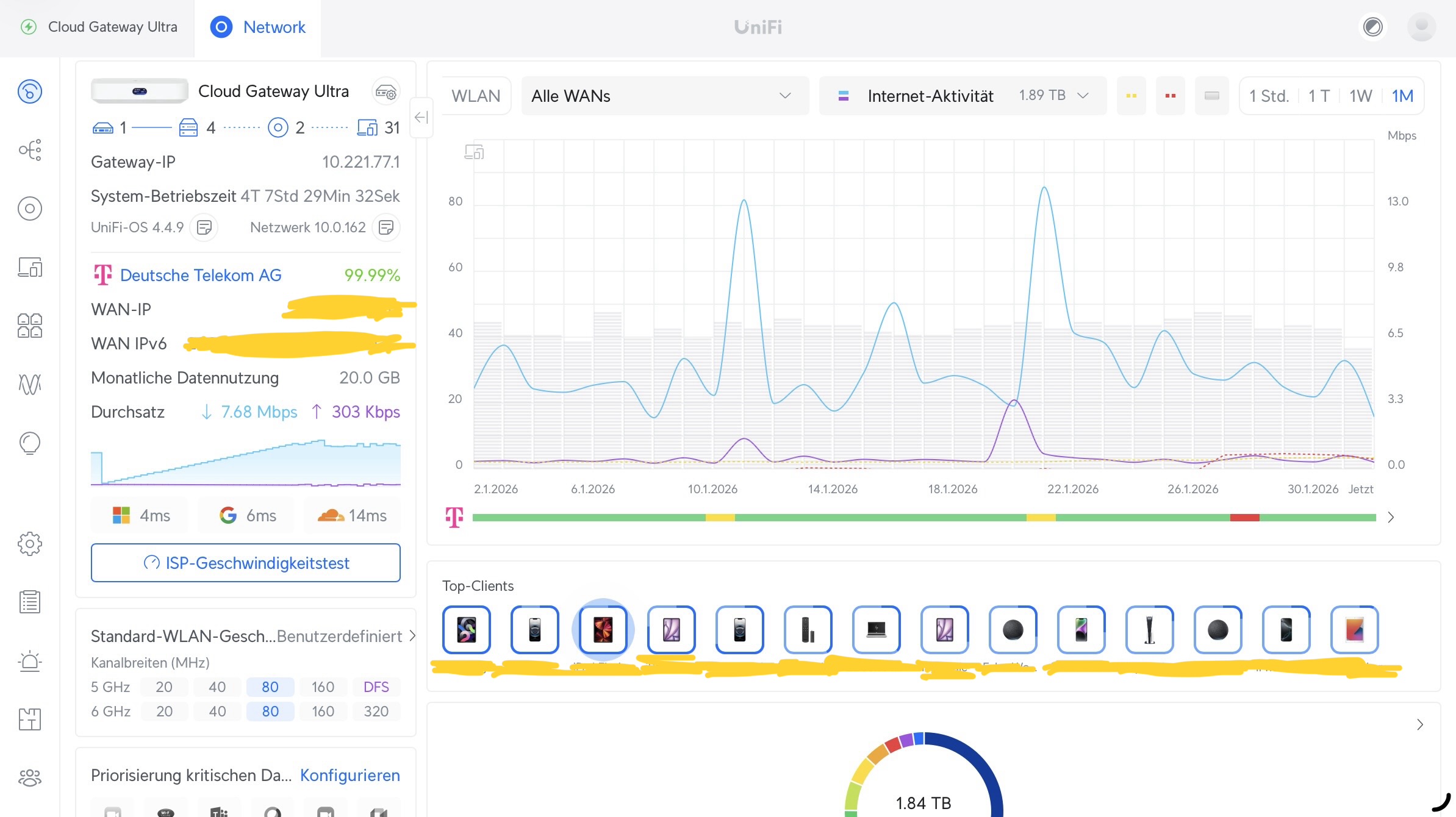
Task: Toggle the red dotted chart overlay
Action: [x=1170, y=96]
